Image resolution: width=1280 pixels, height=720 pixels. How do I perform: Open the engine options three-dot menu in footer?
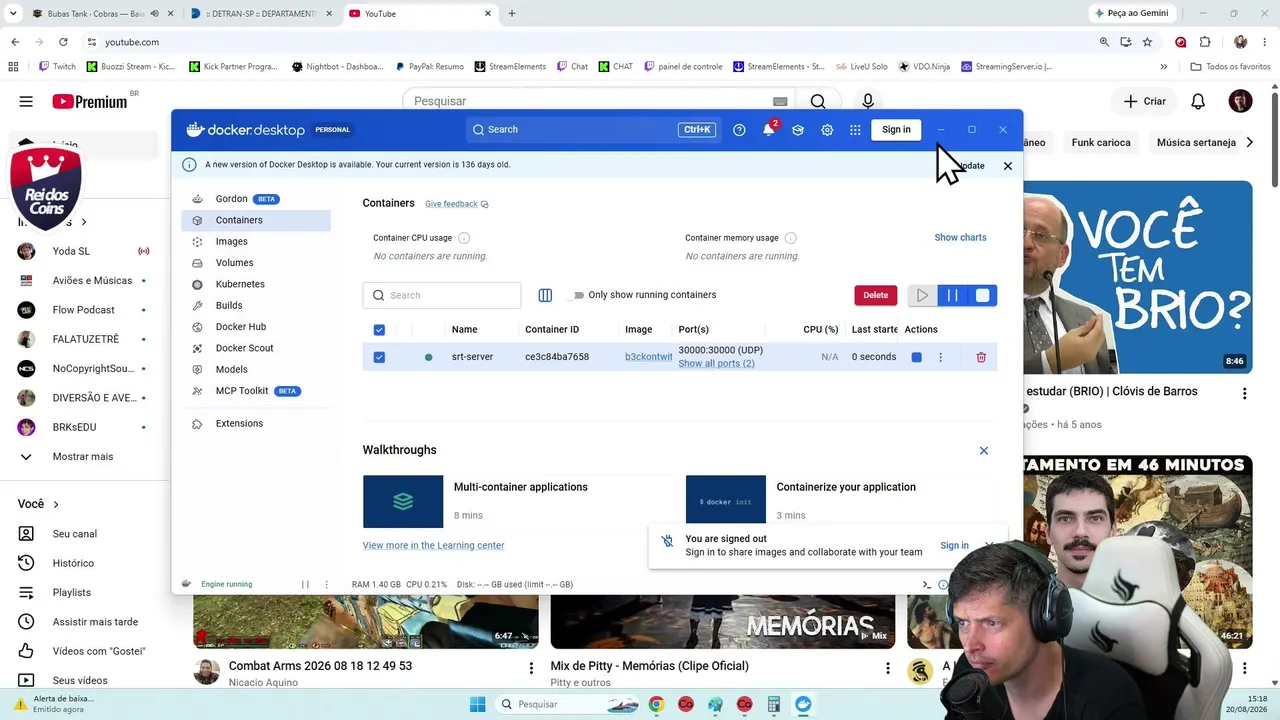(x=326, y=584)
